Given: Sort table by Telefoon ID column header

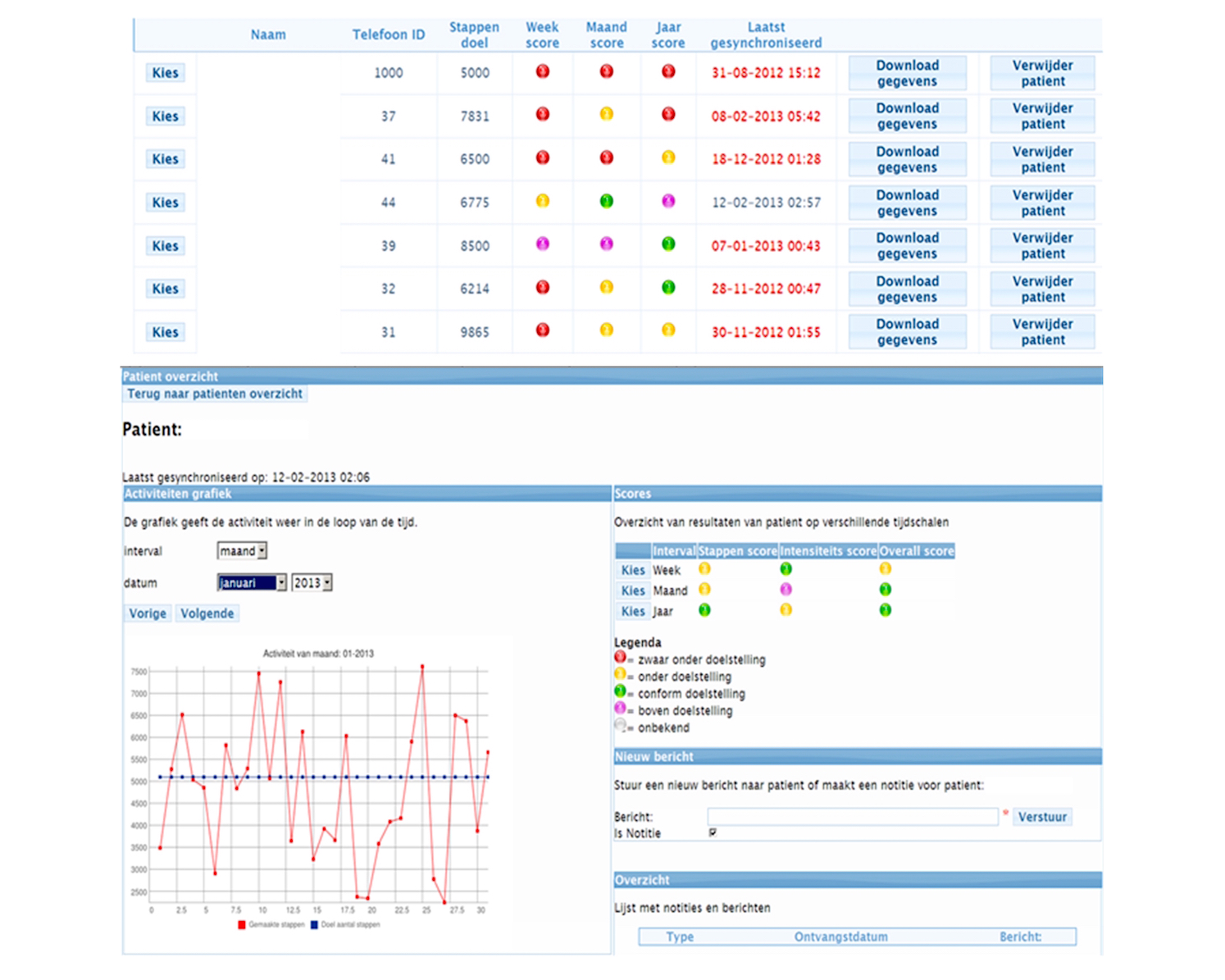Looking at the screenshot, I should point(389,34).
